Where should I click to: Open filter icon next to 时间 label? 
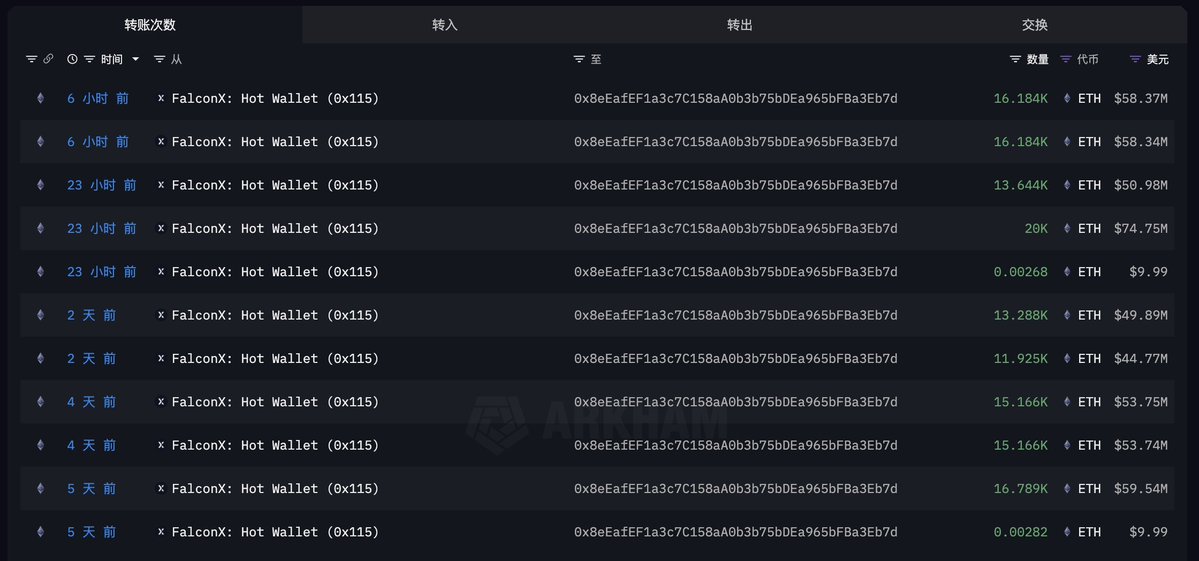pyautogui.click(x=89, y=59)
